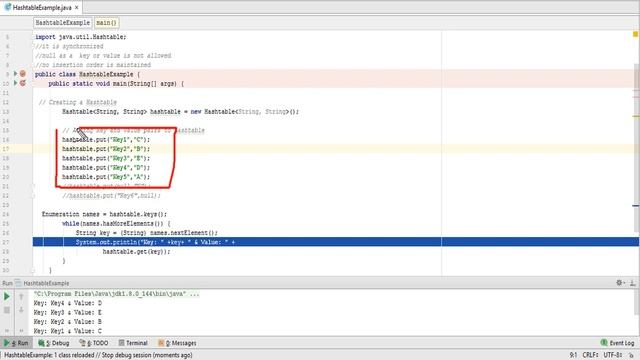Screen dimensions: 640x360
Task: Select the HashtableExample.java editor tab
Action: [41, 7]
